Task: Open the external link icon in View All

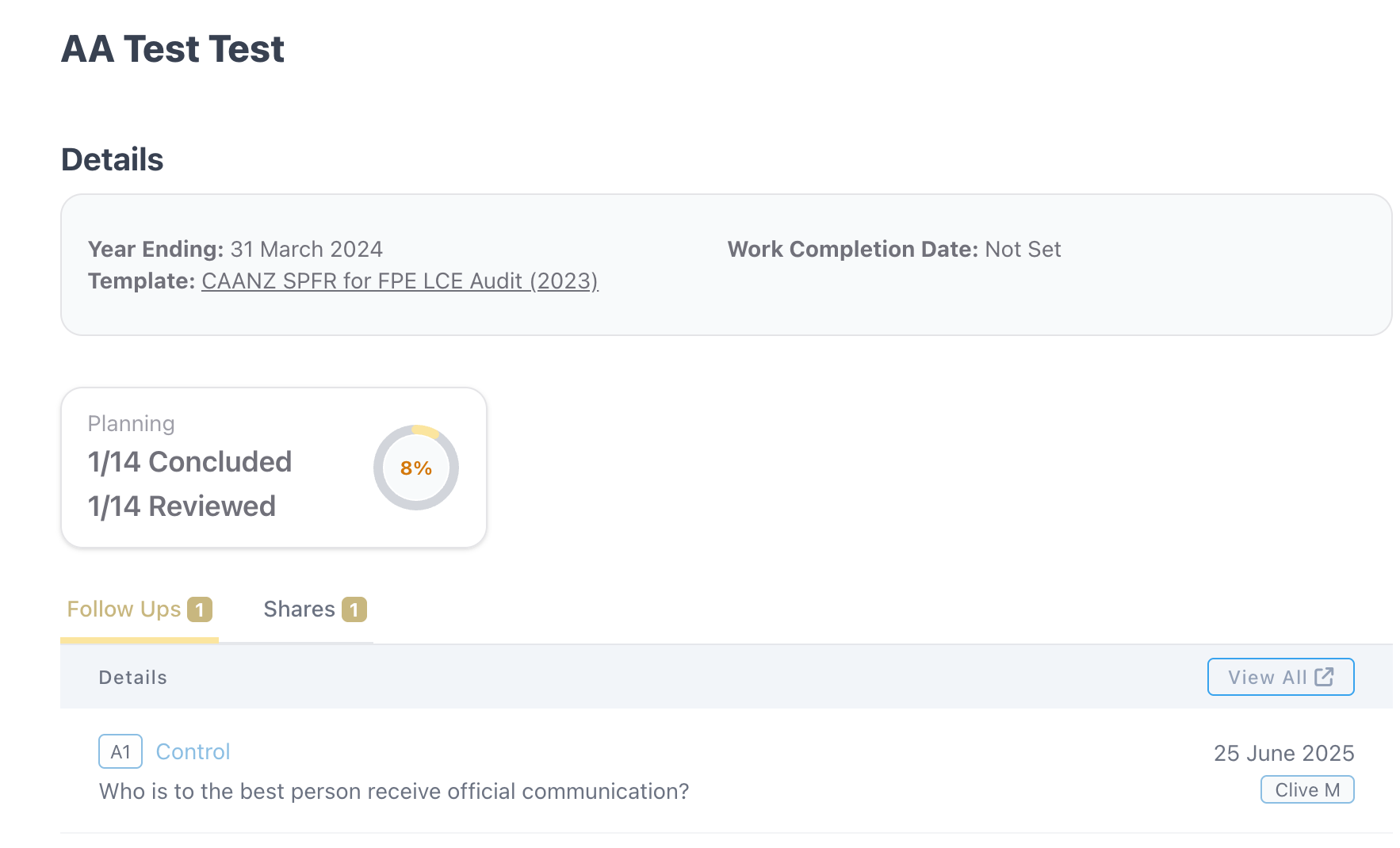Action: (x=1324, y=677)
